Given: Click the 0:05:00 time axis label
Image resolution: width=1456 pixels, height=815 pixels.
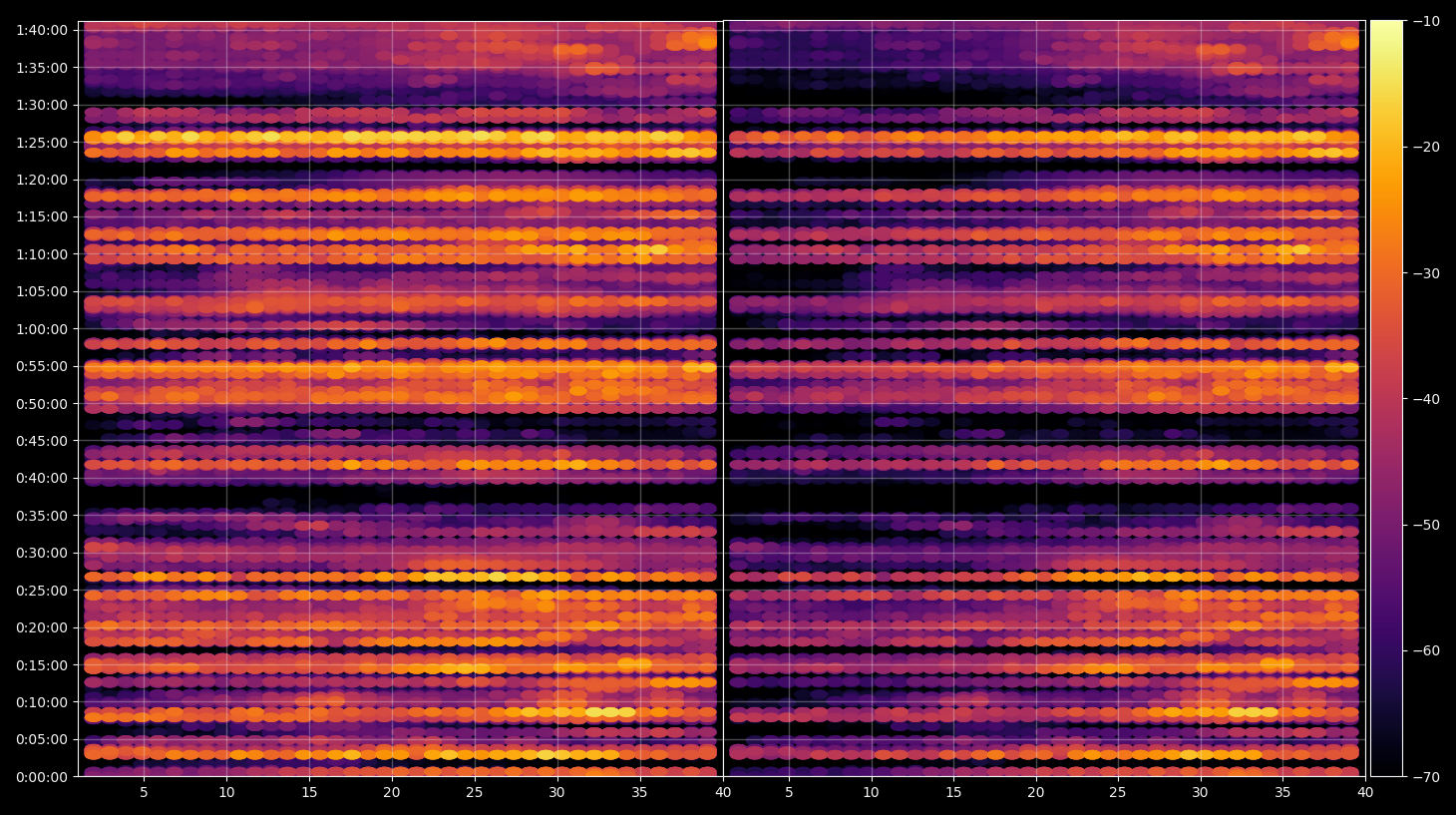Looking at the screenshot, I should click(x=42, y=739).
